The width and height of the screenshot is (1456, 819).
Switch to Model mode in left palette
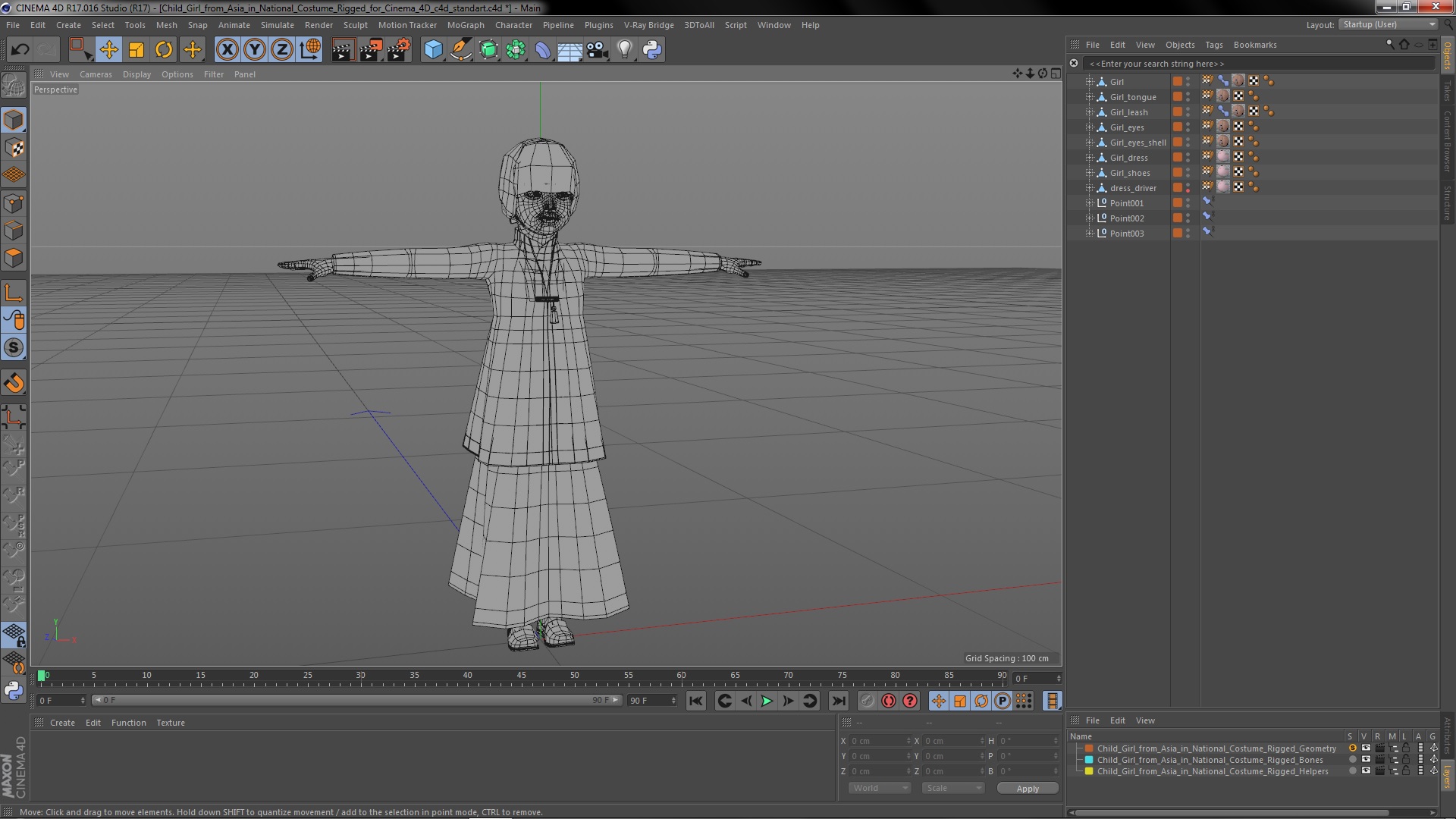(x=14, y=120)
